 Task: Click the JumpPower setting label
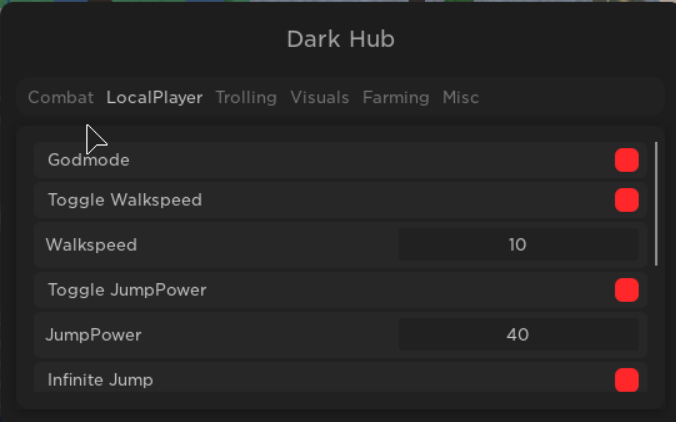pyautogui.click(x=94, y=335)
